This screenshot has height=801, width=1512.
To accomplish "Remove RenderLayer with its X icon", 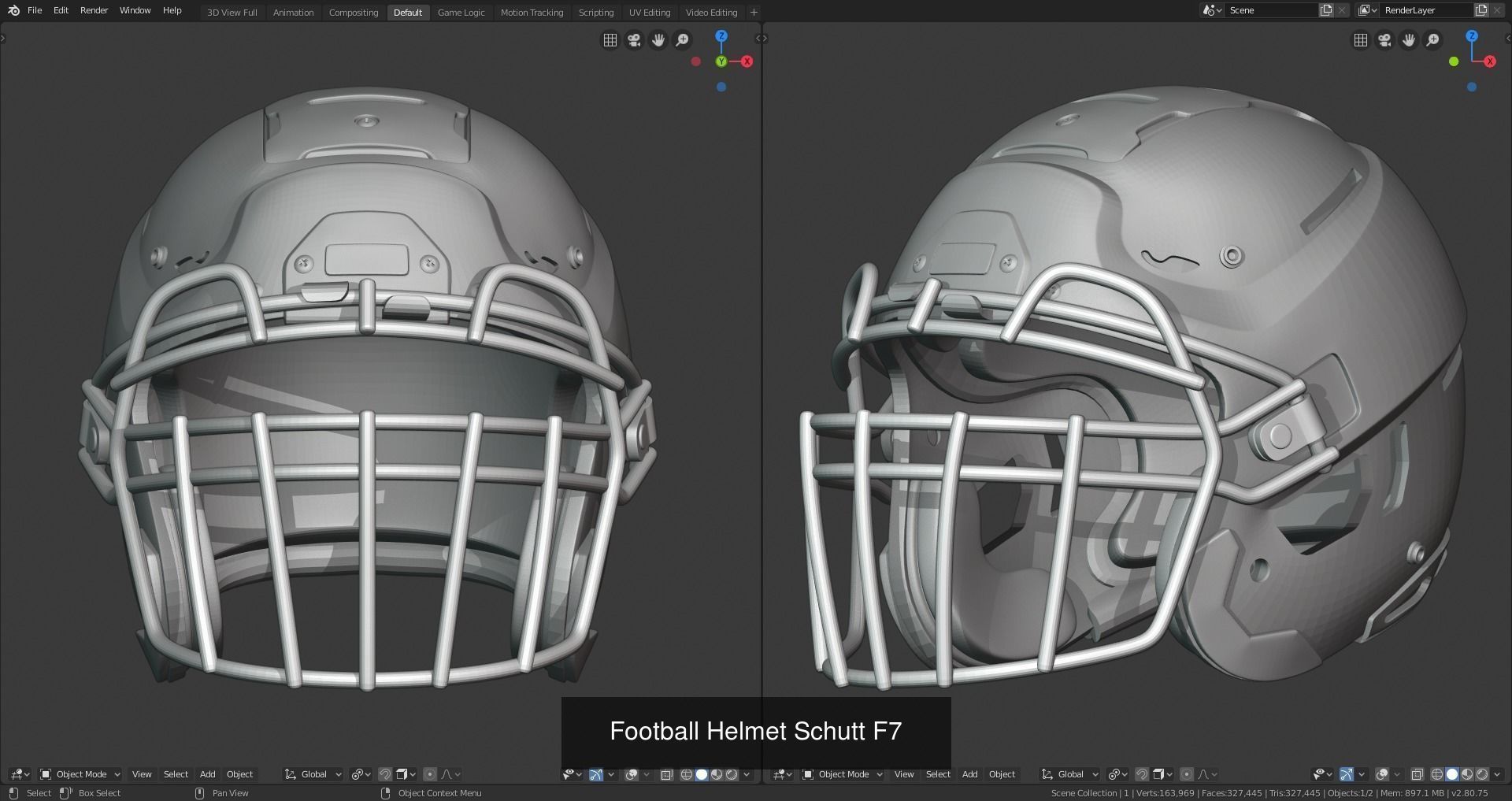I will 1497,10.
